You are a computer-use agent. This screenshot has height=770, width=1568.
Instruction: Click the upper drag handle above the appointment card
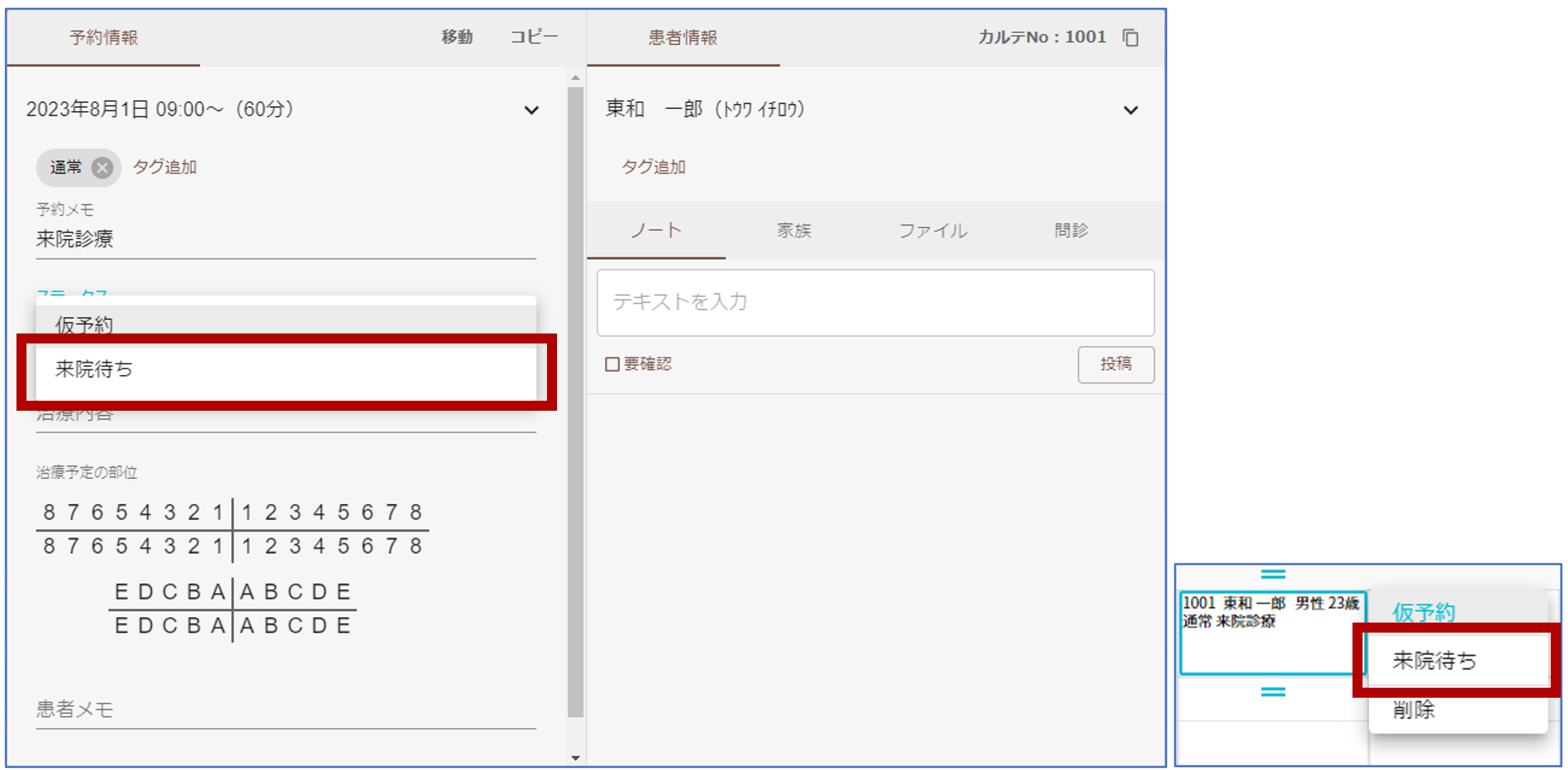click(x=1272, y=574)
